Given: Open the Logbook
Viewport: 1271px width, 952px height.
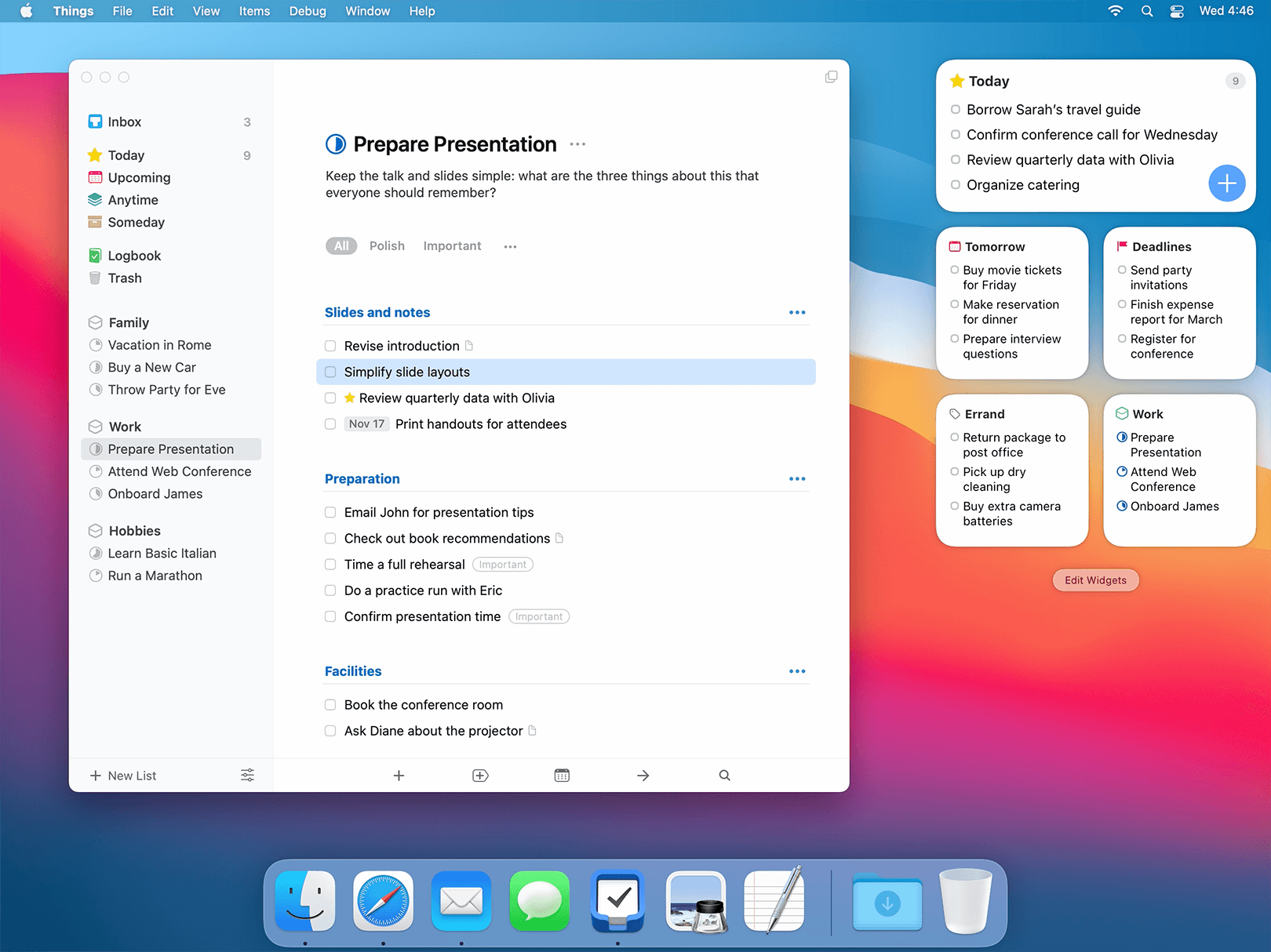Looking at the screenshot, I should [134, 255].
